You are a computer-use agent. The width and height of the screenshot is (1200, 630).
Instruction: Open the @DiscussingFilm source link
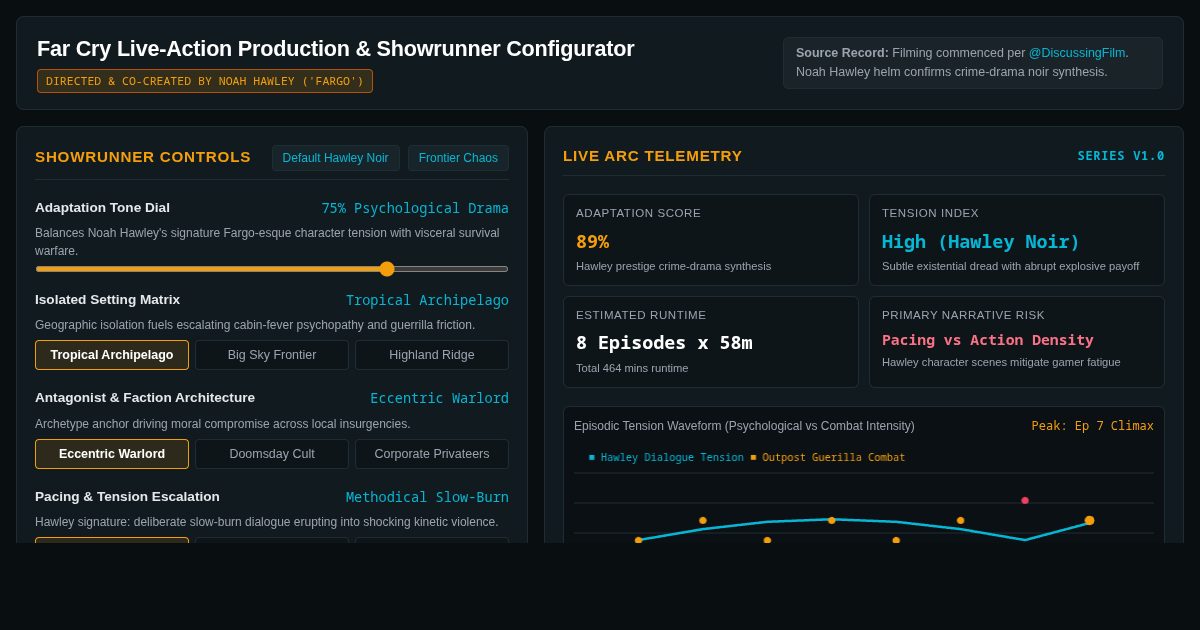(1077, 53)
